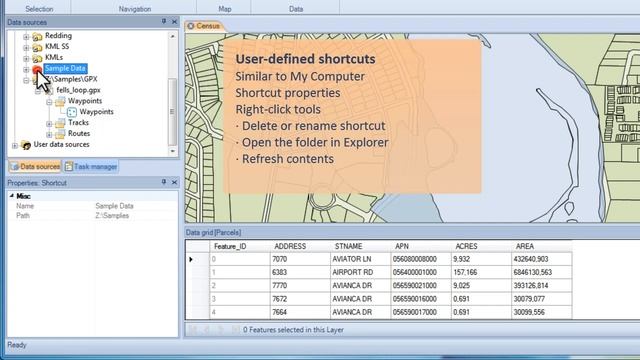
Task: Click the AIRPORT RD street name cell
Action: [361, 273]
